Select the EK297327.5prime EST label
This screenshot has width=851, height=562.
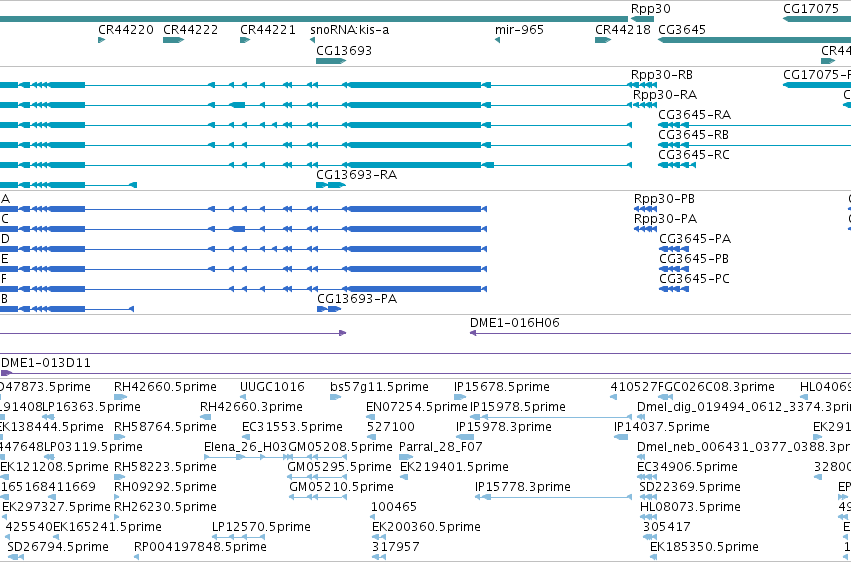point(56,508)
